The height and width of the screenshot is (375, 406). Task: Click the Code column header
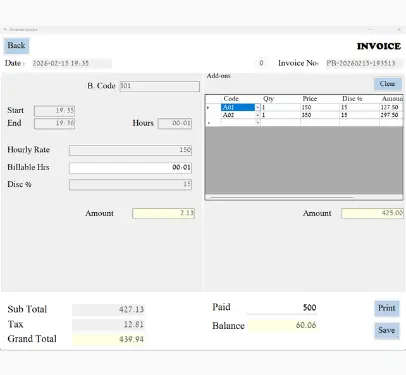click(241, 99)
